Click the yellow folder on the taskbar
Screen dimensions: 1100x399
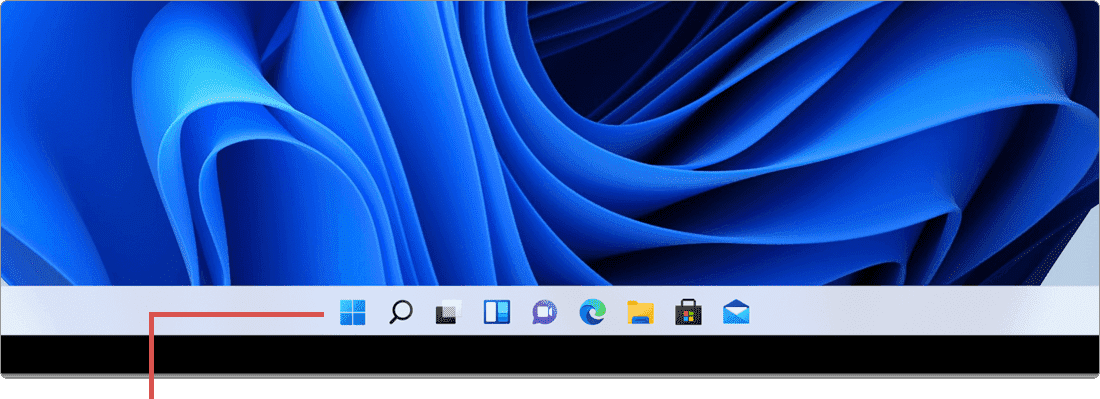[640, 312]
